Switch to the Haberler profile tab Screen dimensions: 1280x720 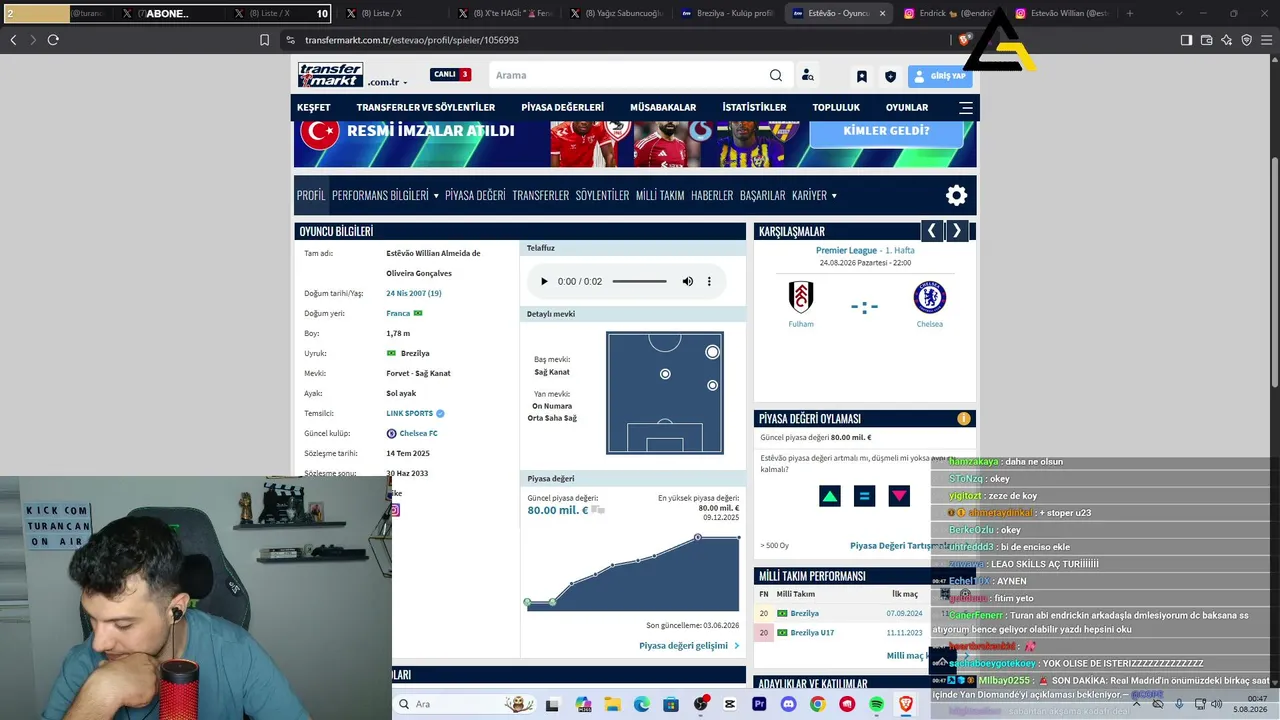(x=712, y=195)
